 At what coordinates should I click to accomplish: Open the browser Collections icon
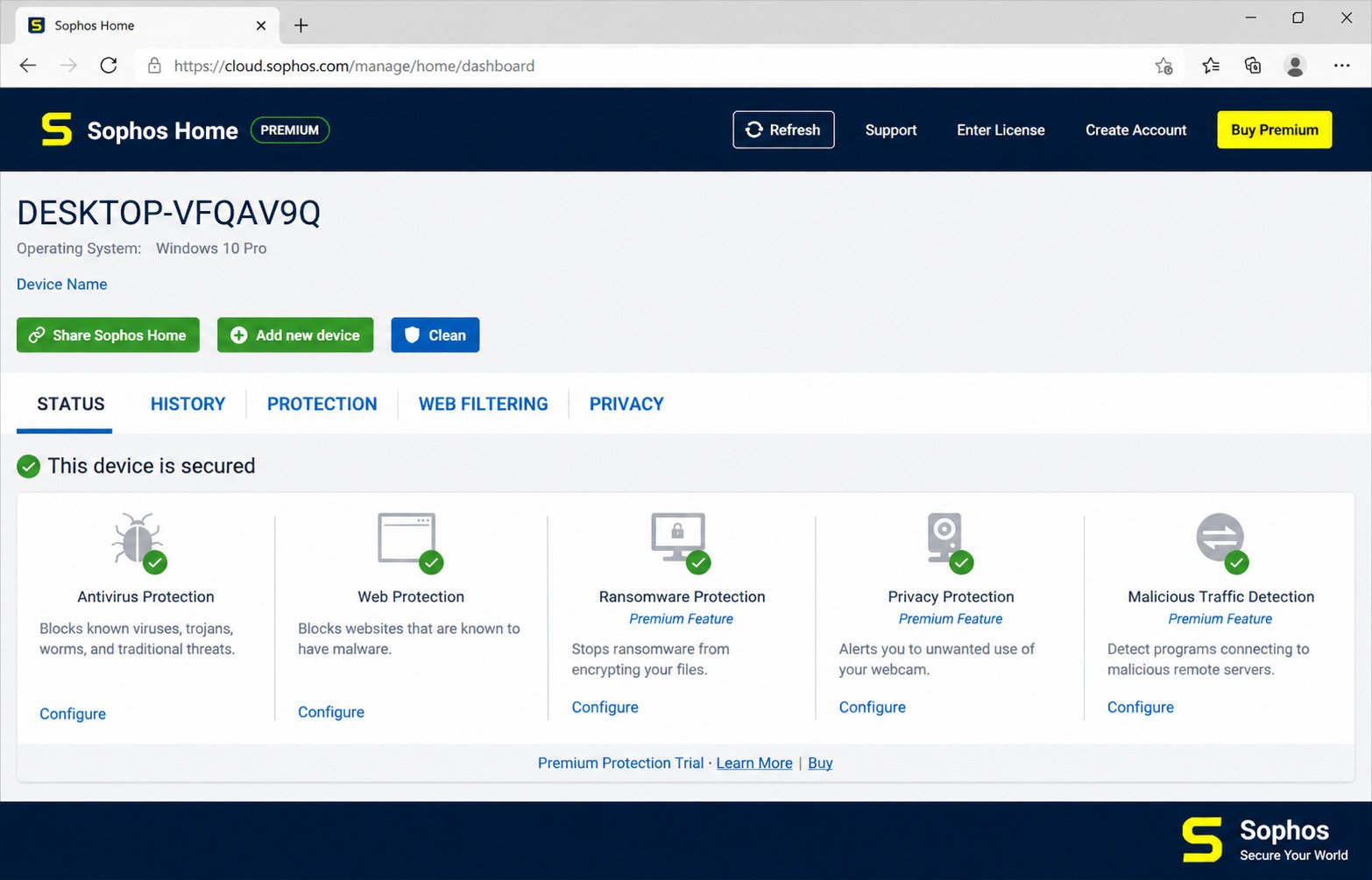click(1253, 66)
